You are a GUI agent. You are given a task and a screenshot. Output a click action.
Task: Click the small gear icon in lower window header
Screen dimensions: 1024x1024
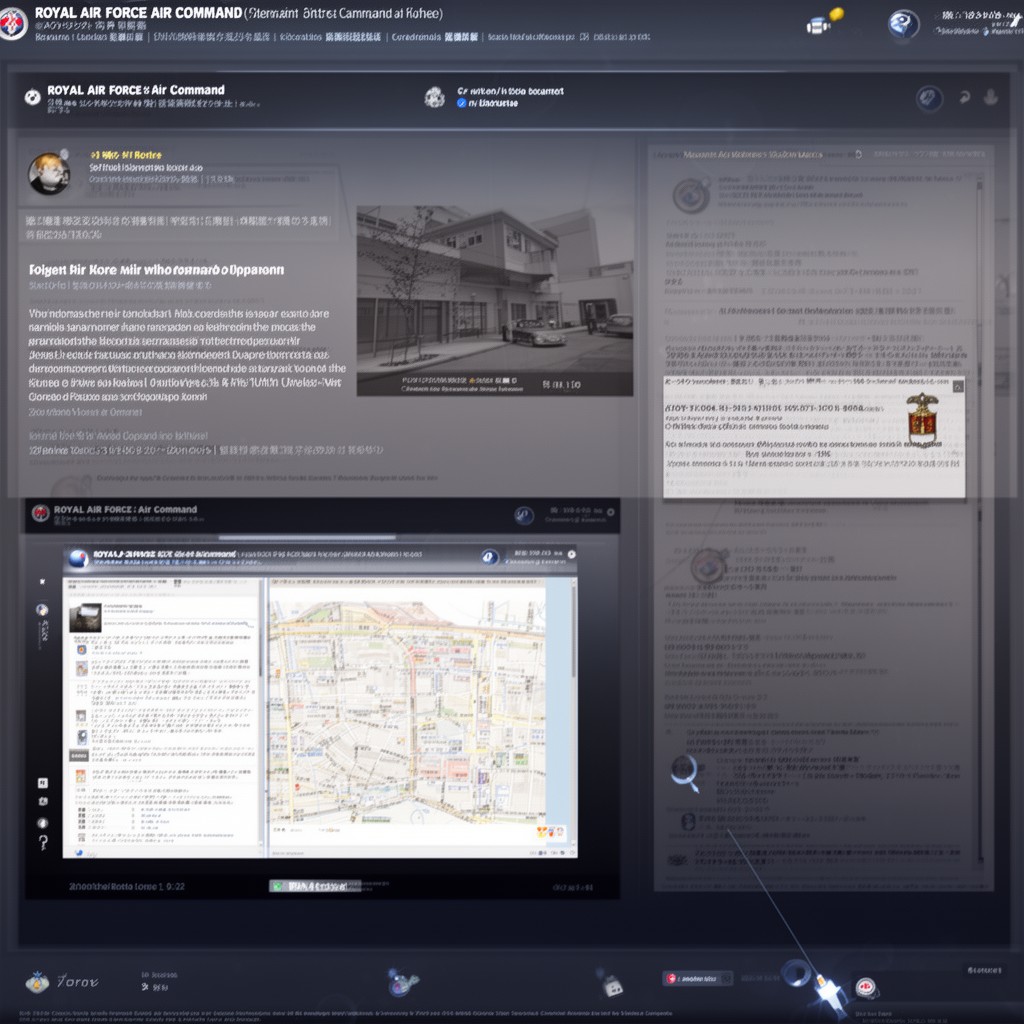pos(611,512)
